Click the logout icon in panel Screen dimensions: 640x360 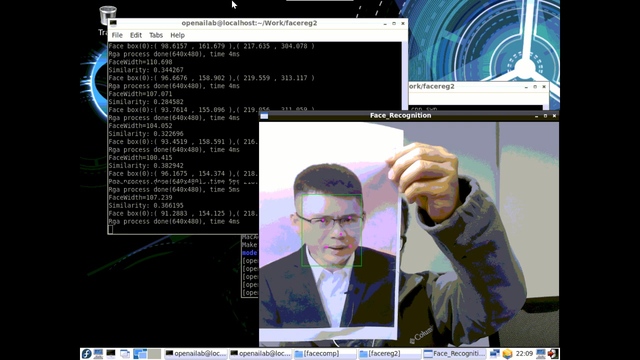pyautogui.click(x=553, y=353)
